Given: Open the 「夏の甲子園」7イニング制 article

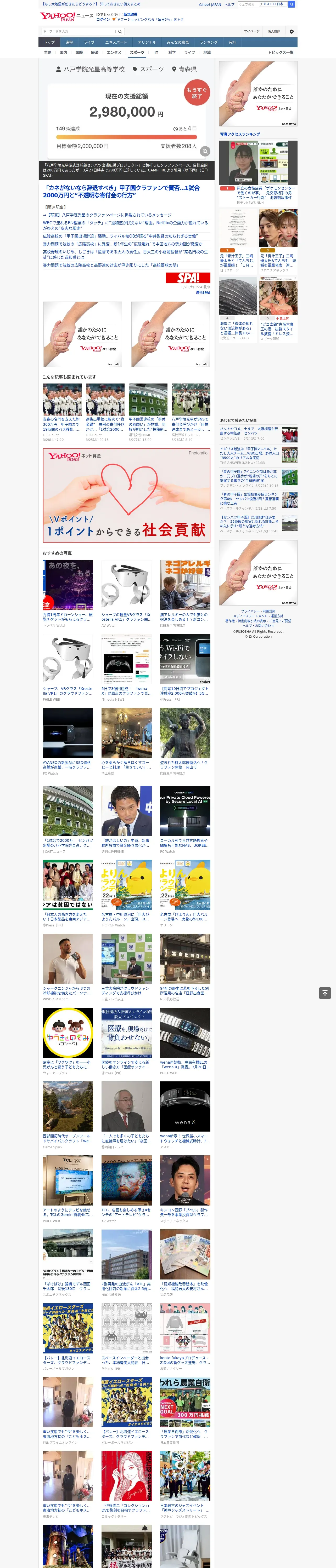Looking at the screenshot, I should pyautogui.click(x=249, y=476).
